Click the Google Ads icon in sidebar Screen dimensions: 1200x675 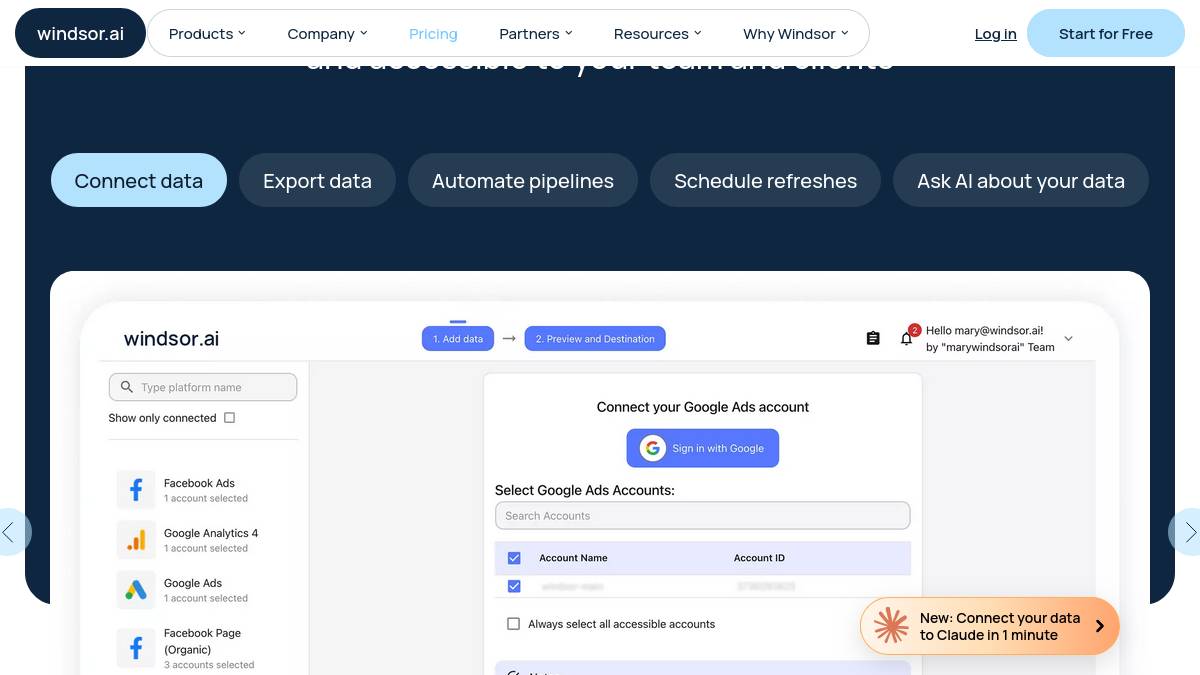(136, 590)
